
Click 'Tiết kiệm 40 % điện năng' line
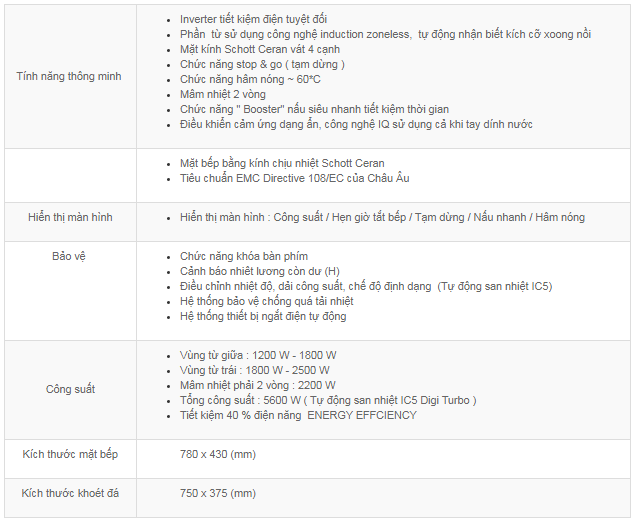(298, 415)
